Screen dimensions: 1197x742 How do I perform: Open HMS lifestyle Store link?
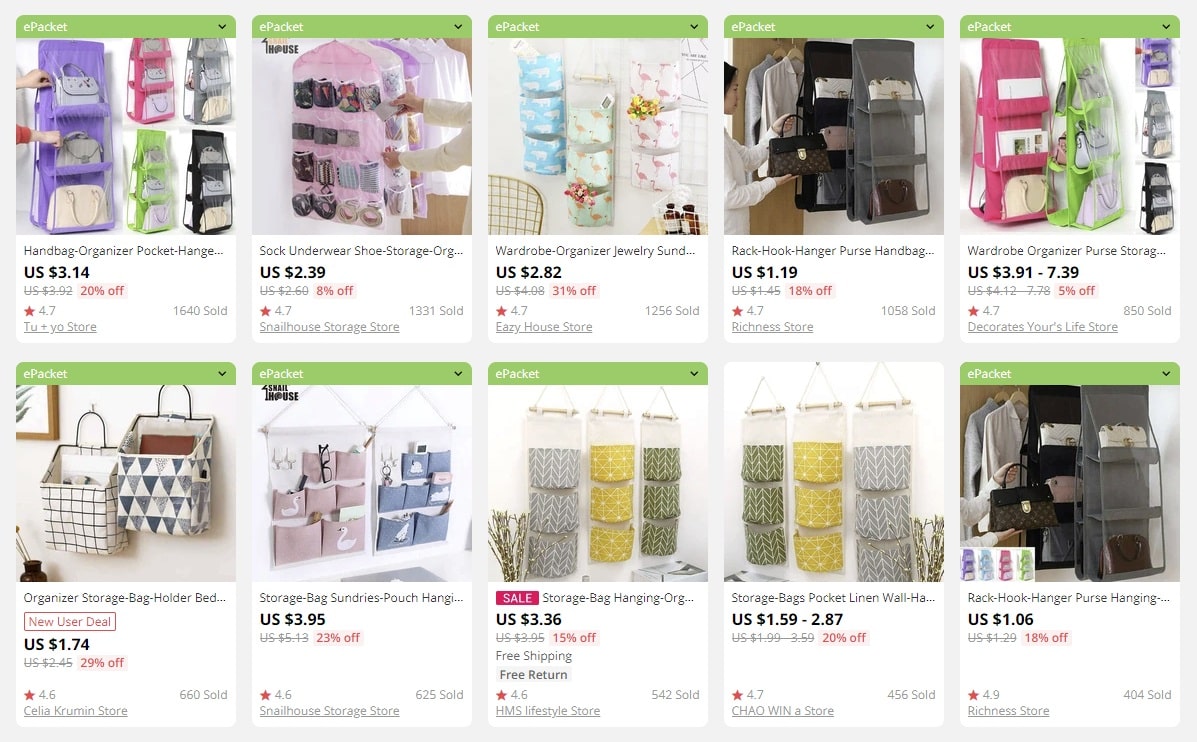tap(547, 711)
